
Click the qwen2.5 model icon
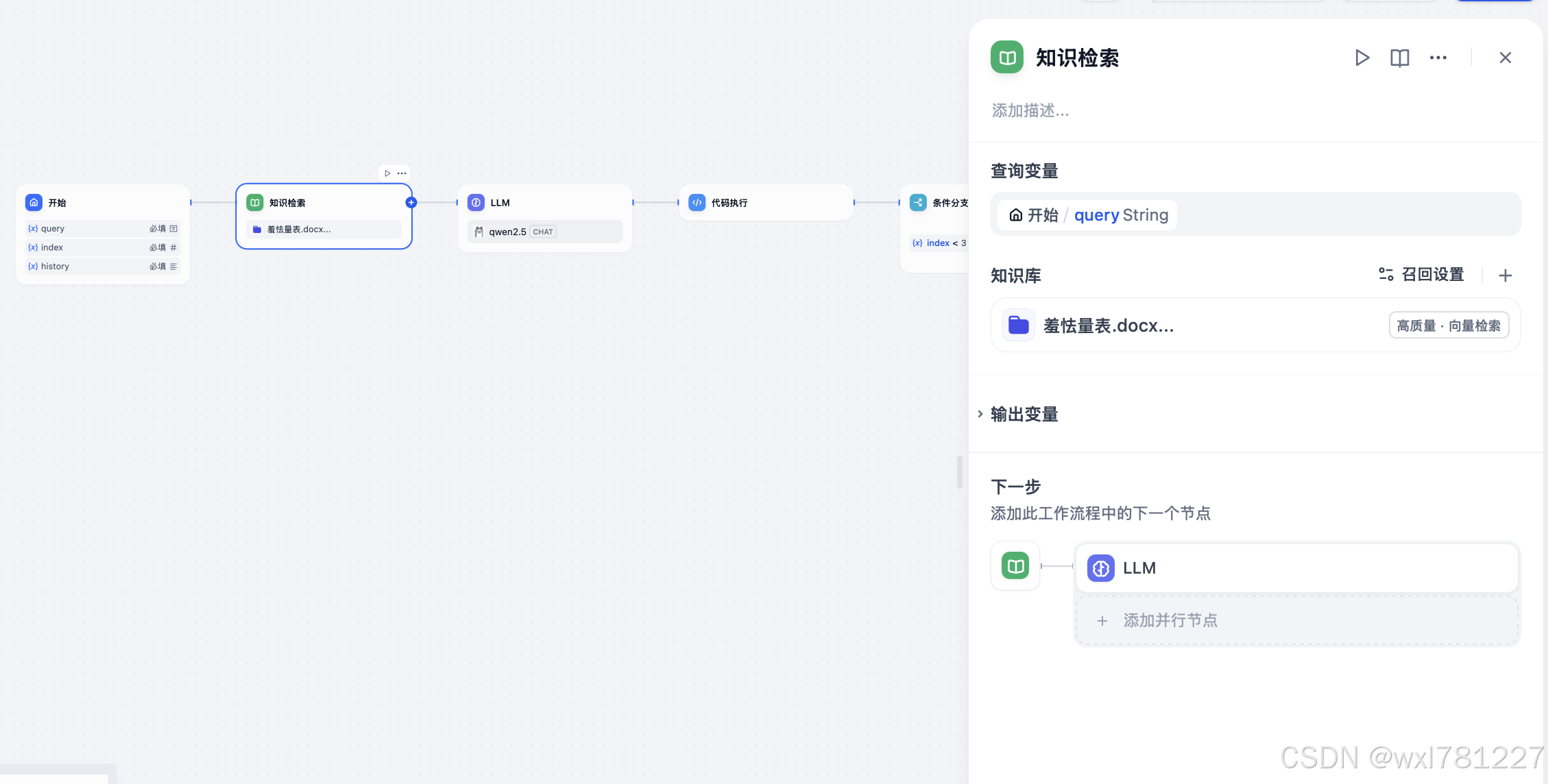click(479, 232)
